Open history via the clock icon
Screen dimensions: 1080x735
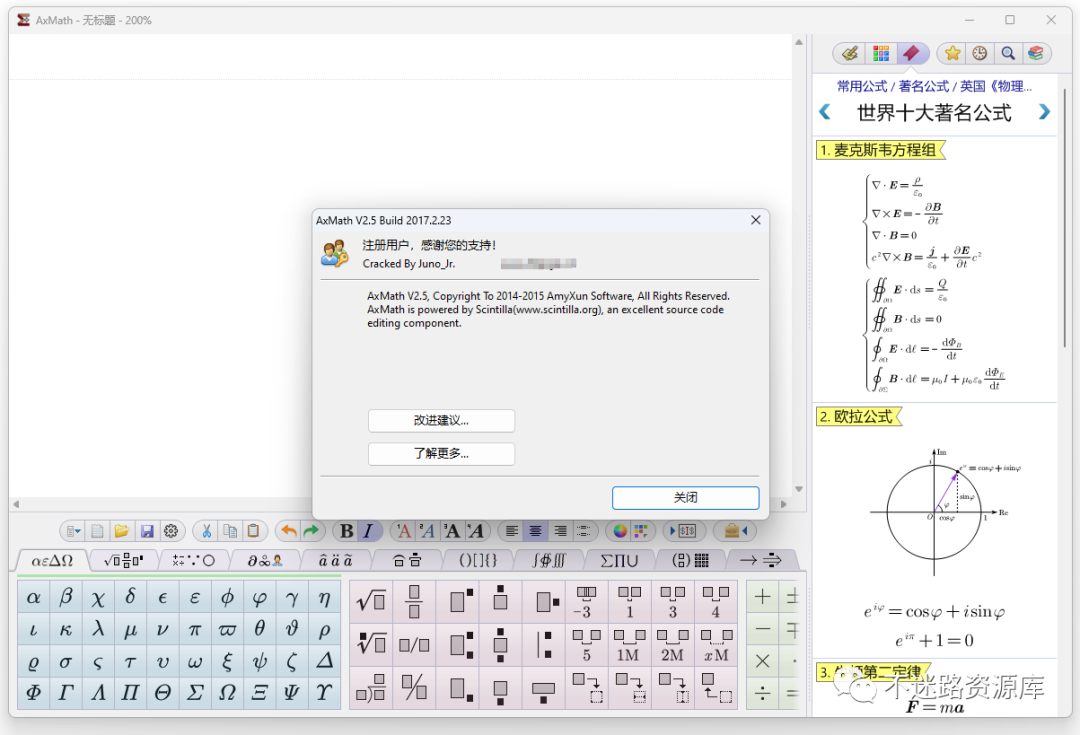(x=979, y=53)
